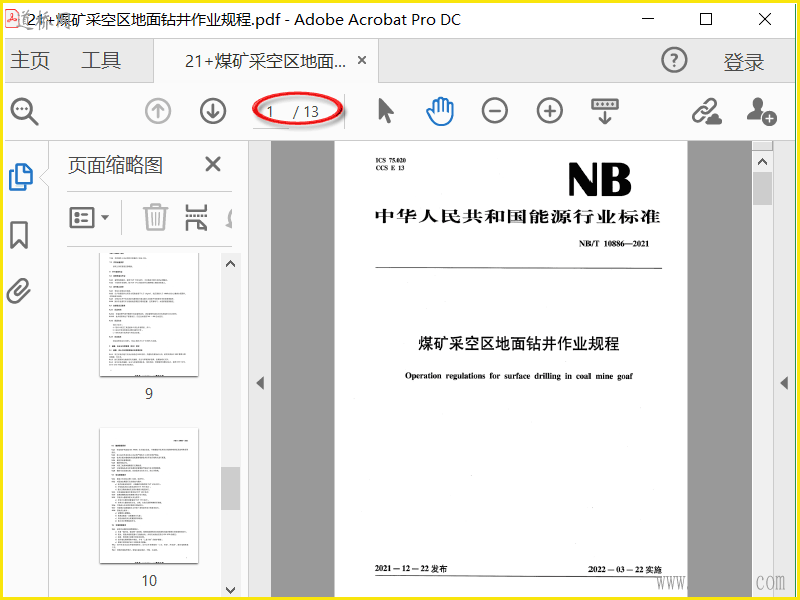
Task: Share the file with other people
Action: (761, 111)
